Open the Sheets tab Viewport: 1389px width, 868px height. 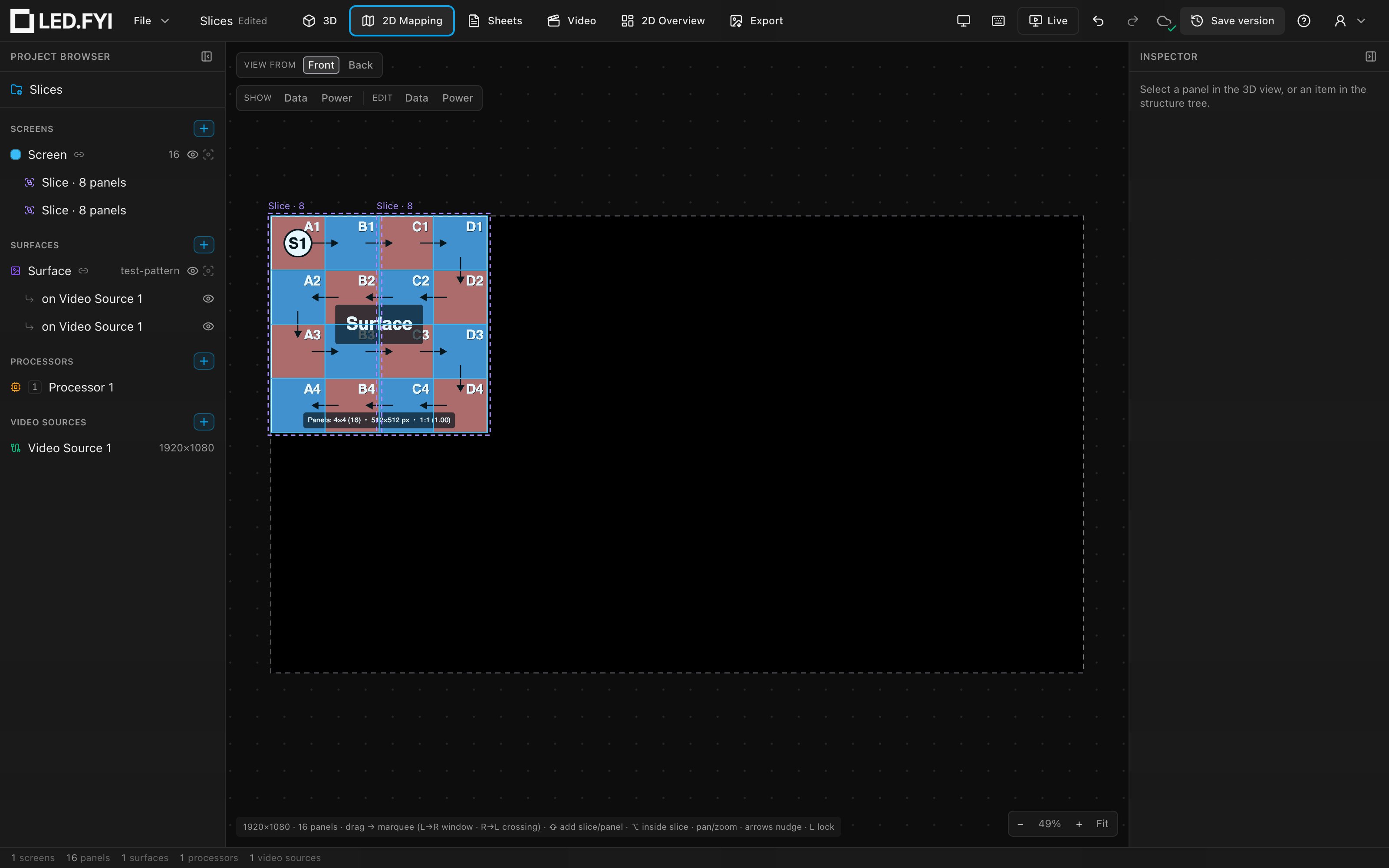[495, 21]
